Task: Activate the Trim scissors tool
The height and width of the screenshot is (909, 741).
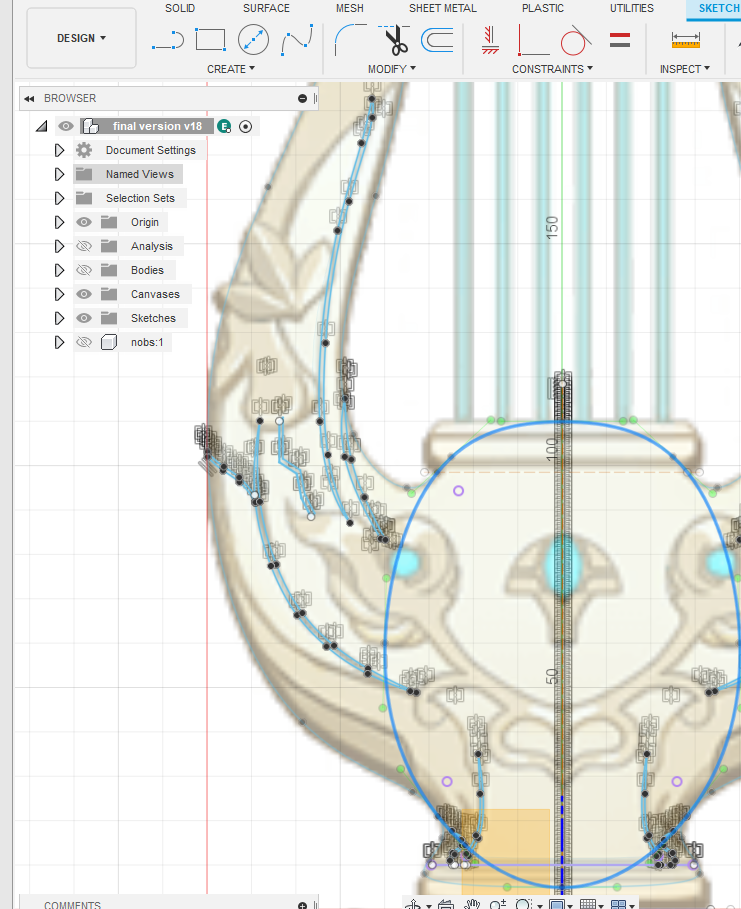Action: [394, 39]
